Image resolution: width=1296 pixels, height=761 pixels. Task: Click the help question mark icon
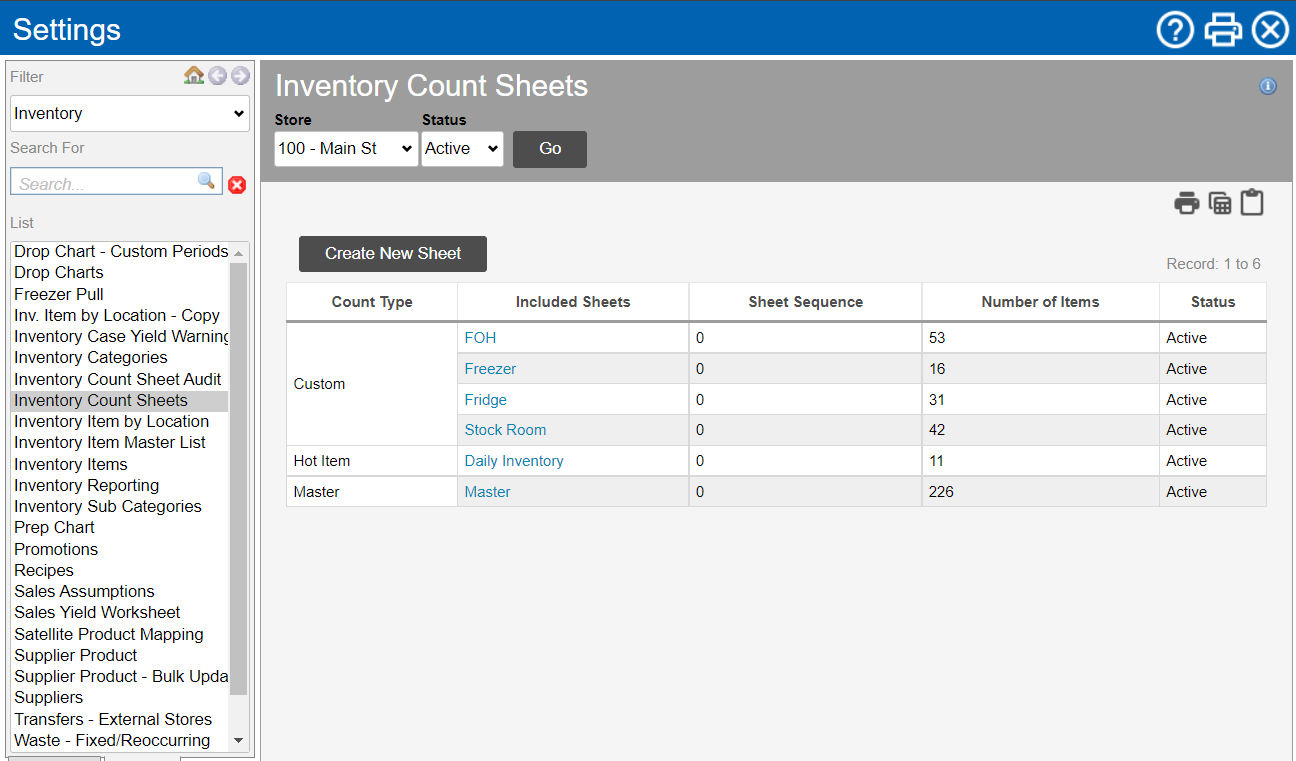click(1175, 29)
